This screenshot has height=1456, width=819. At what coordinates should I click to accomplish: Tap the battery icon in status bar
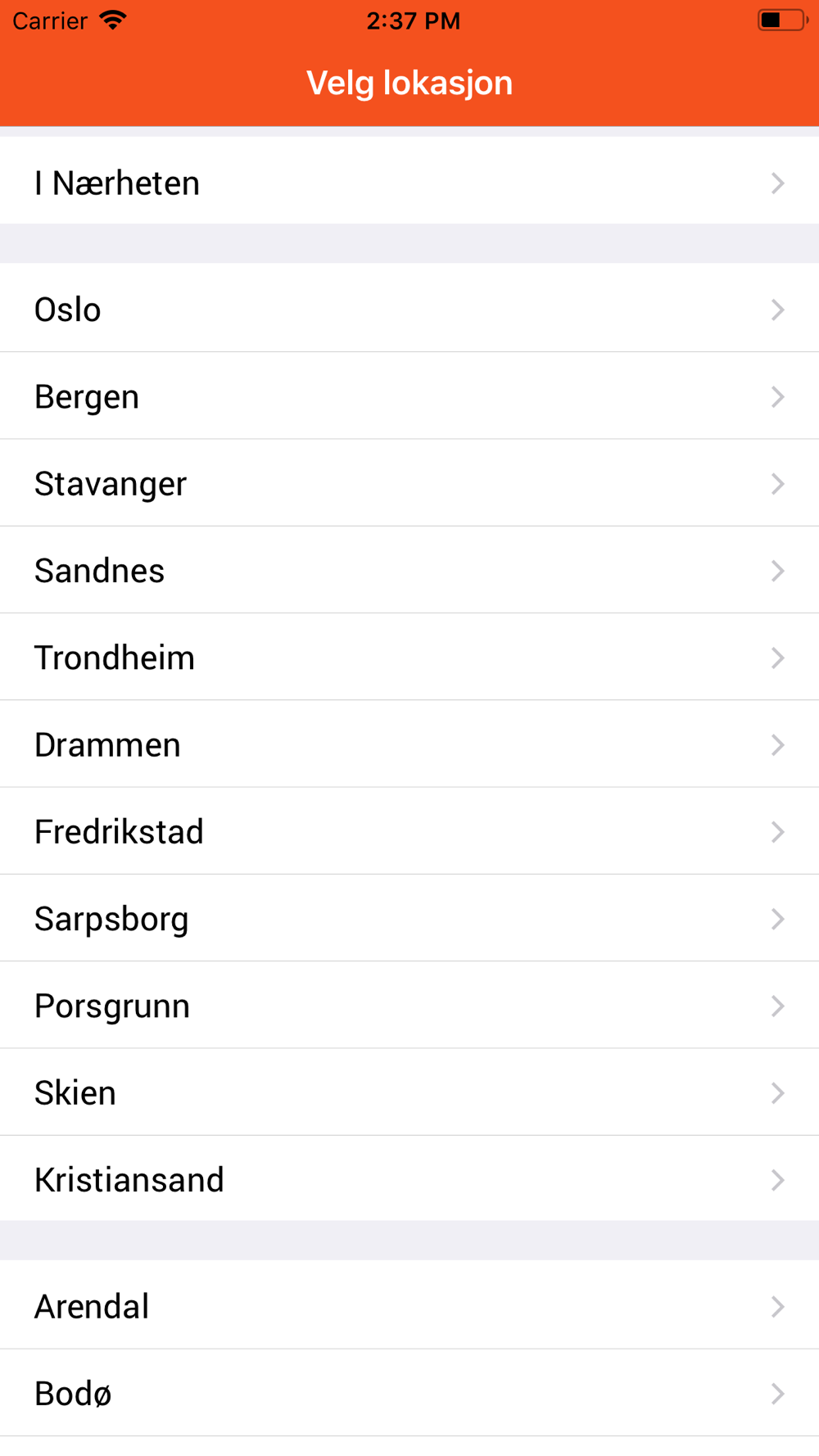tap(782, 20)
